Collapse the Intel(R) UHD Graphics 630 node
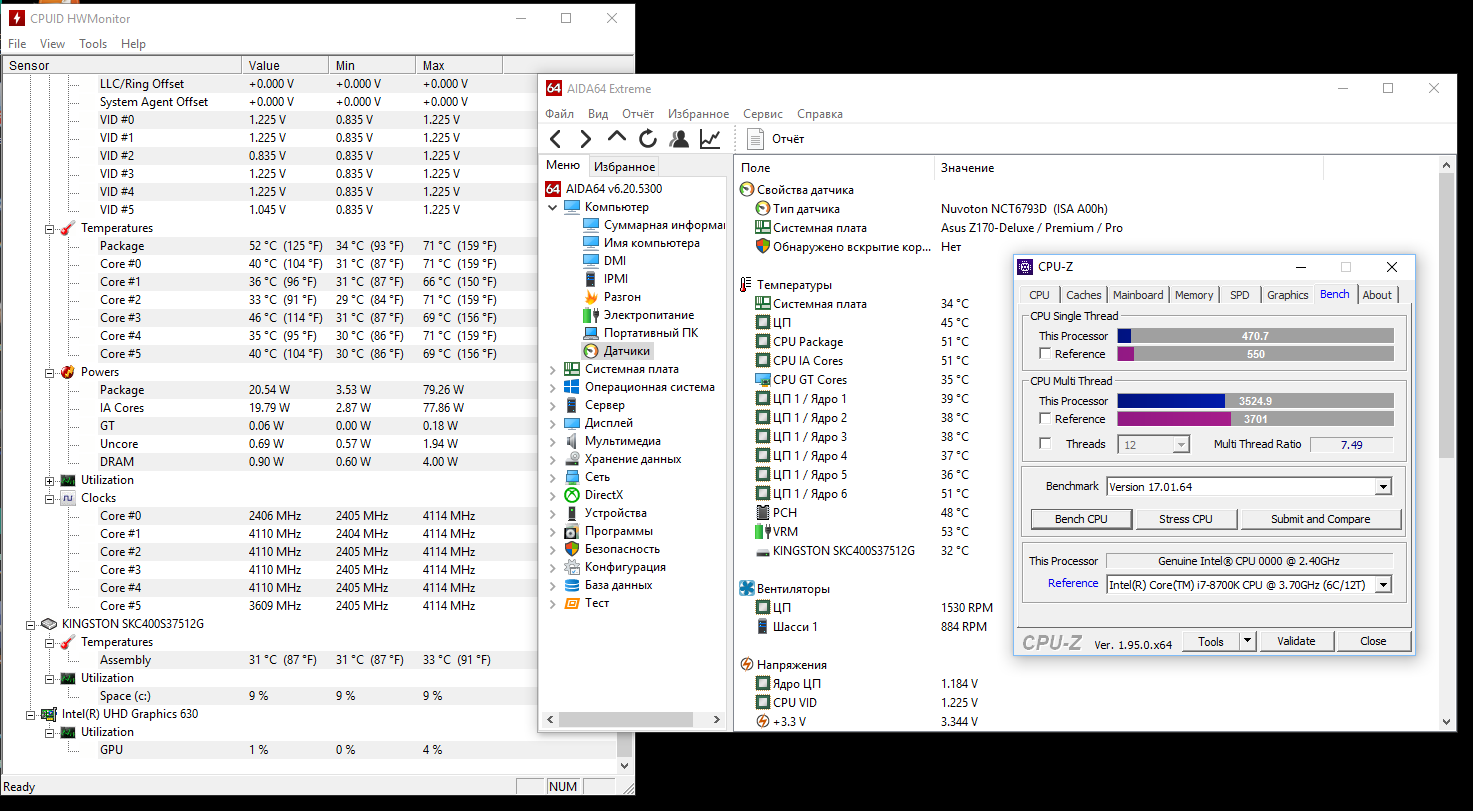The height and width of the screenshot is (811, 1473). click(29, 714)
